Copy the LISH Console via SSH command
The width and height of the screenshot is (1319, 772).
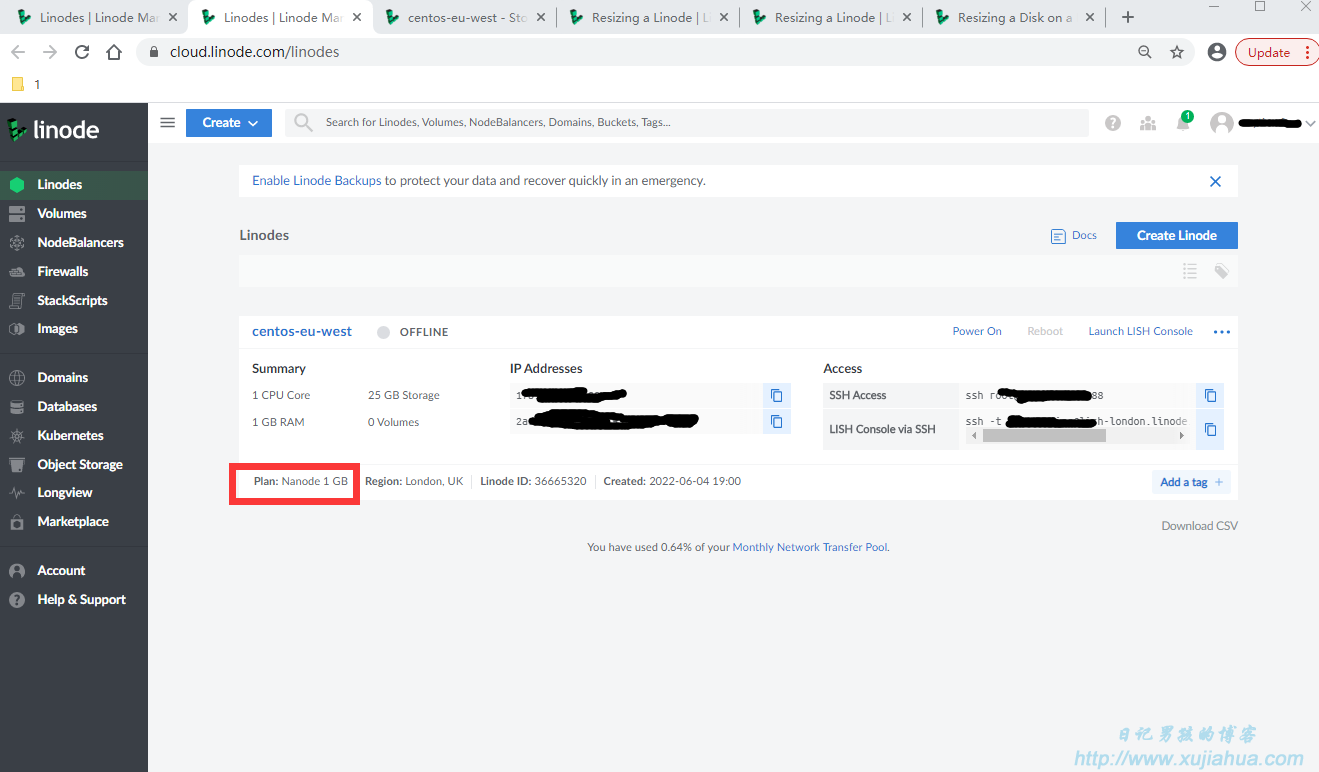point(1210,429)
